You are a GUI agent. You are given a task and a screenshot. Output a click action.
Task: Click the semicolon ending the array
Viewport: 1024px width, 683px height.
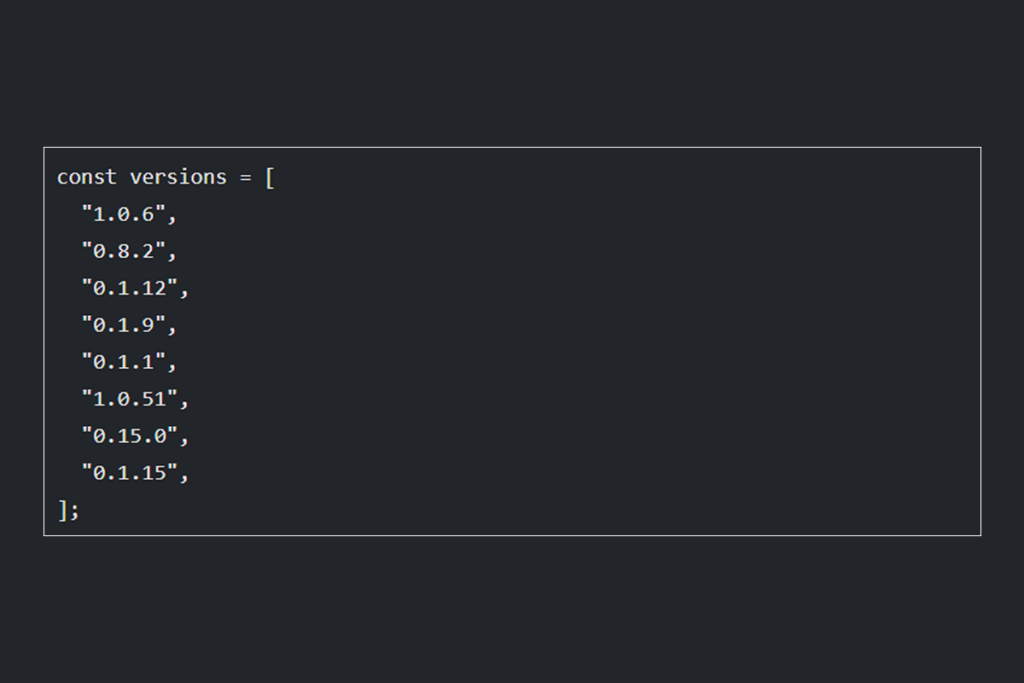point(74,511)
